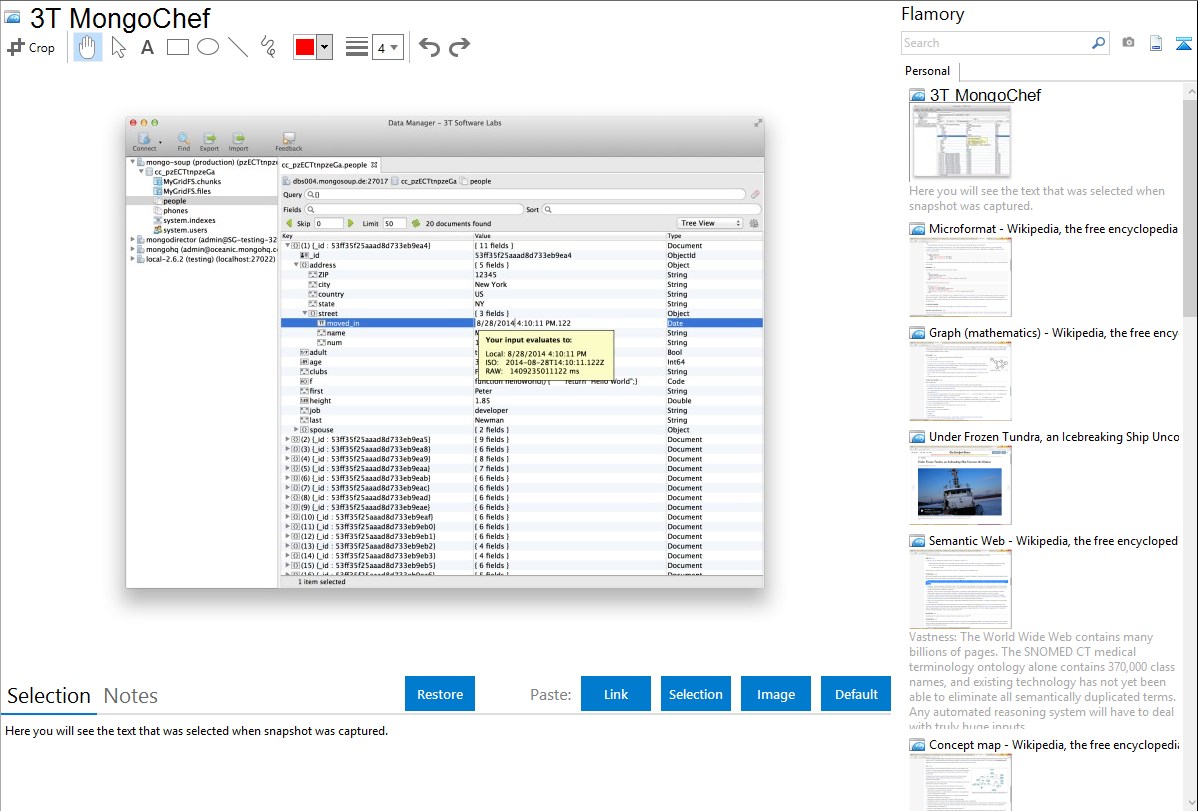
Task: Choose the freehand squiggle tool
Action: (x=268, y=47)
